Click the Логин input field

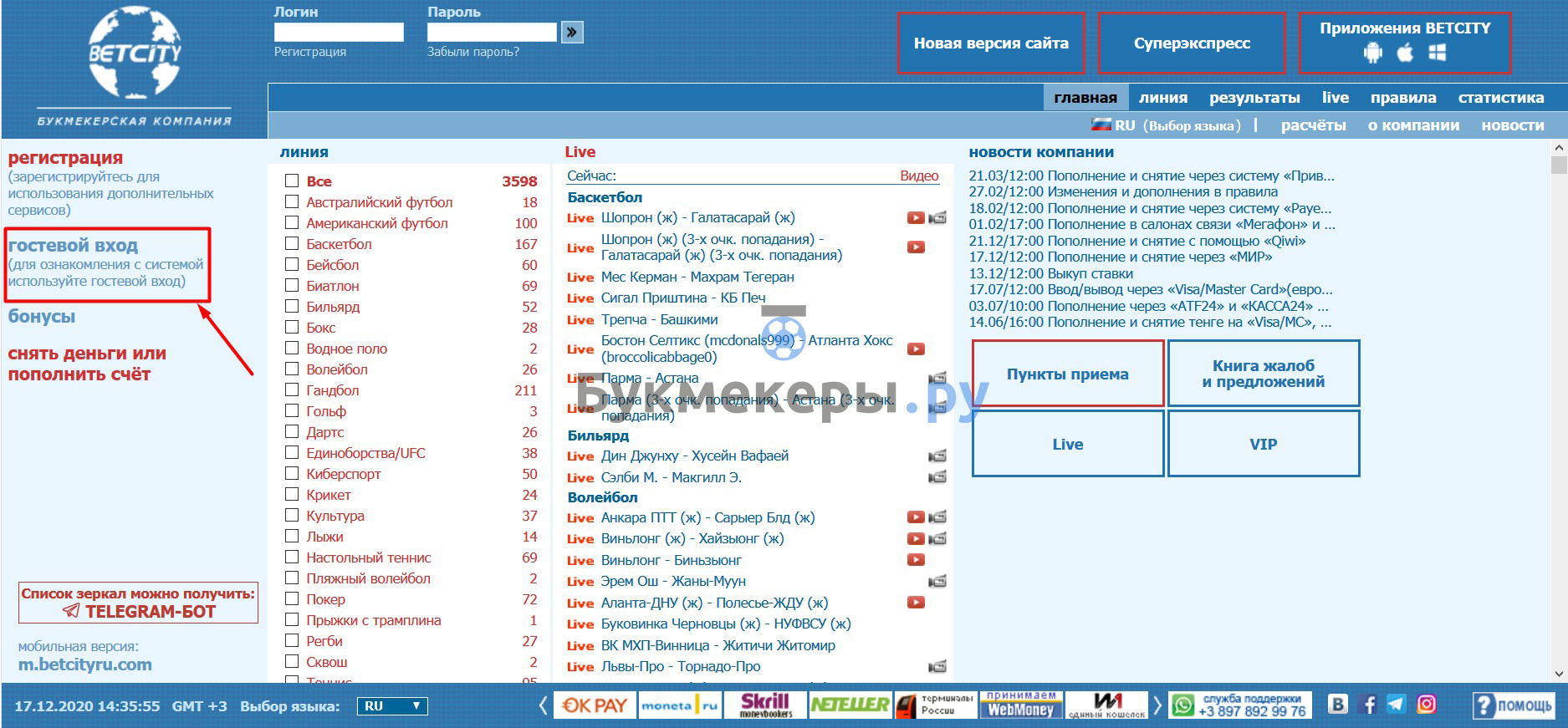[x=339, y=33]
